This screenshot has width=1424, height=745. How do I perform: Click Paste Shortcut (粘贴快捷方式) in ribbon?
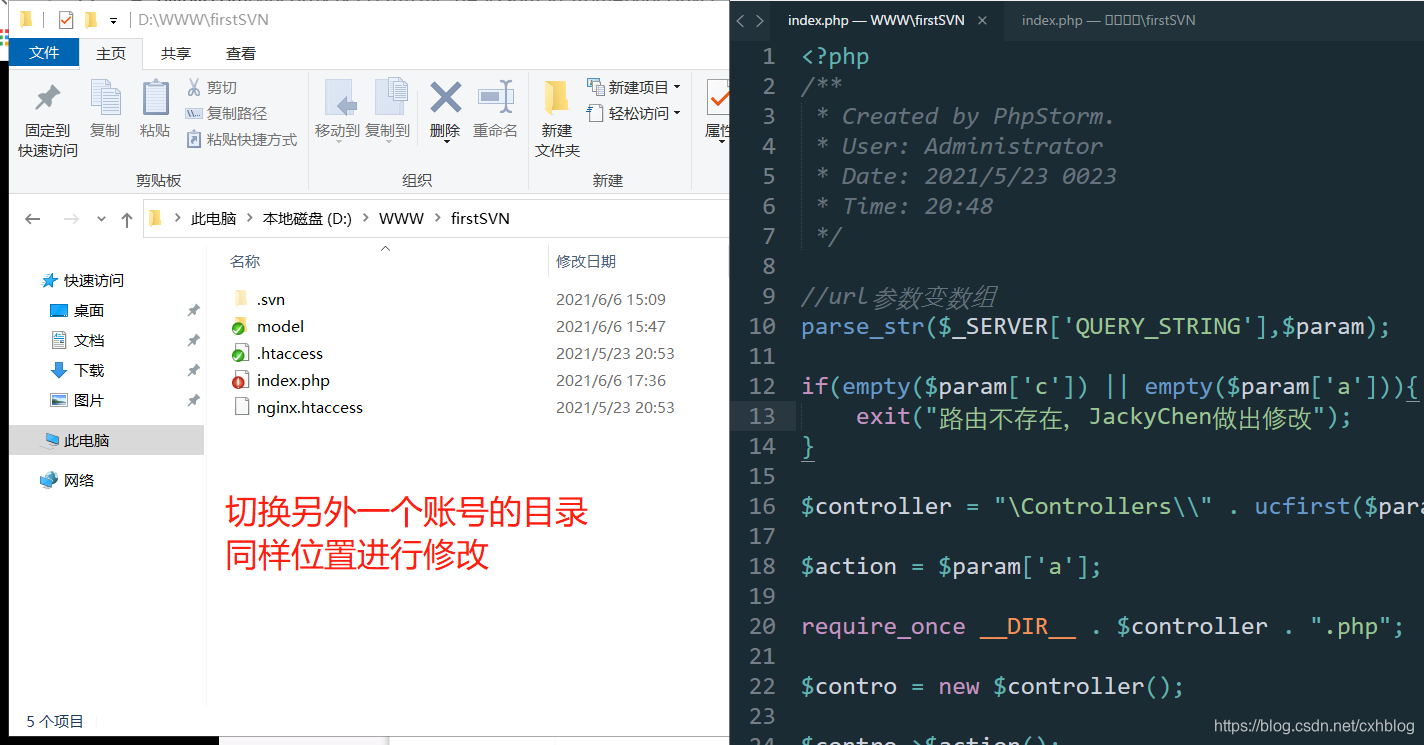coord(241,140)
